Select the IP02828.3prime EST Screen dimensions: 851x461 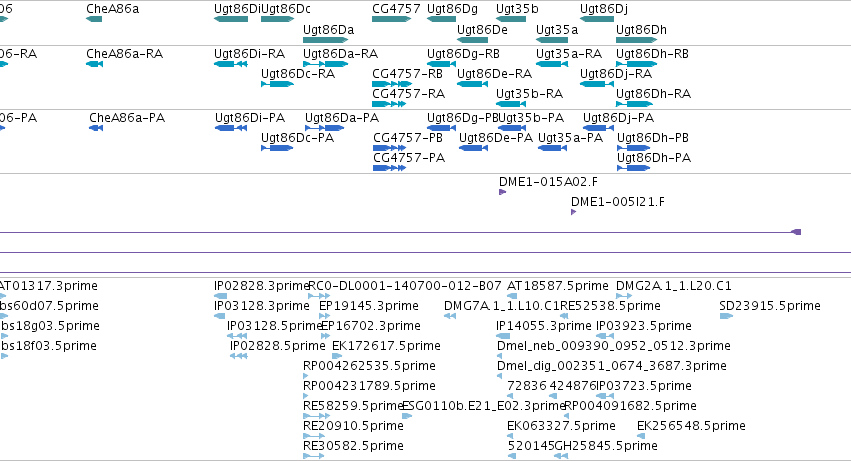(220, 296)
